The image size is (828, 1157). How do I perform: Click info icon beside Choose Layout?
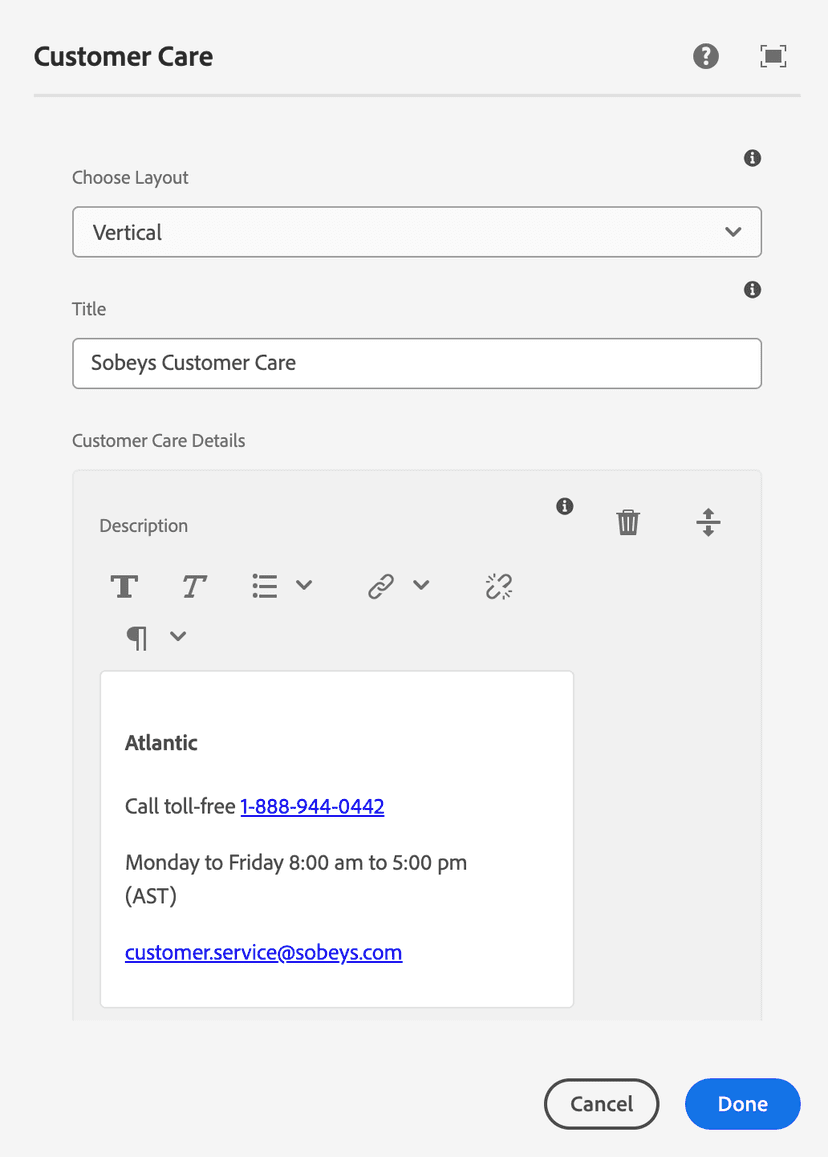[x=753, y=158]
